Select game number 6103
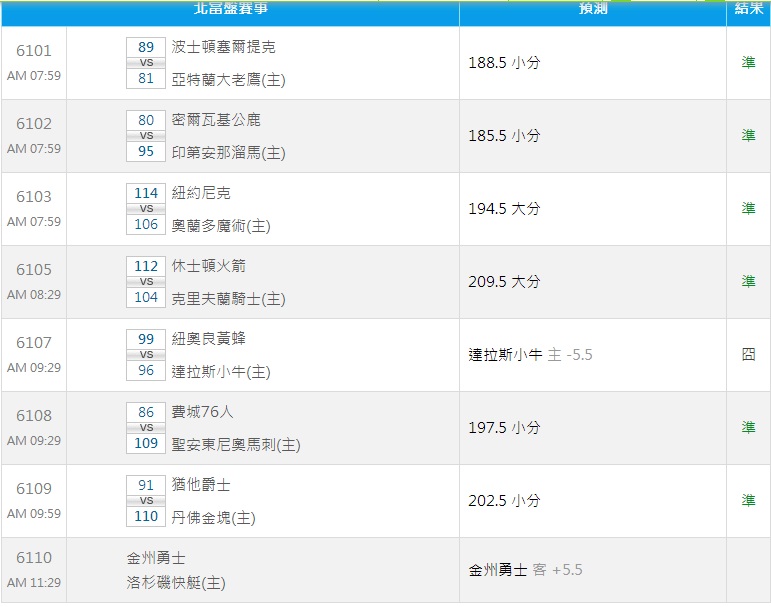The image size is (771, 607). 34,197
